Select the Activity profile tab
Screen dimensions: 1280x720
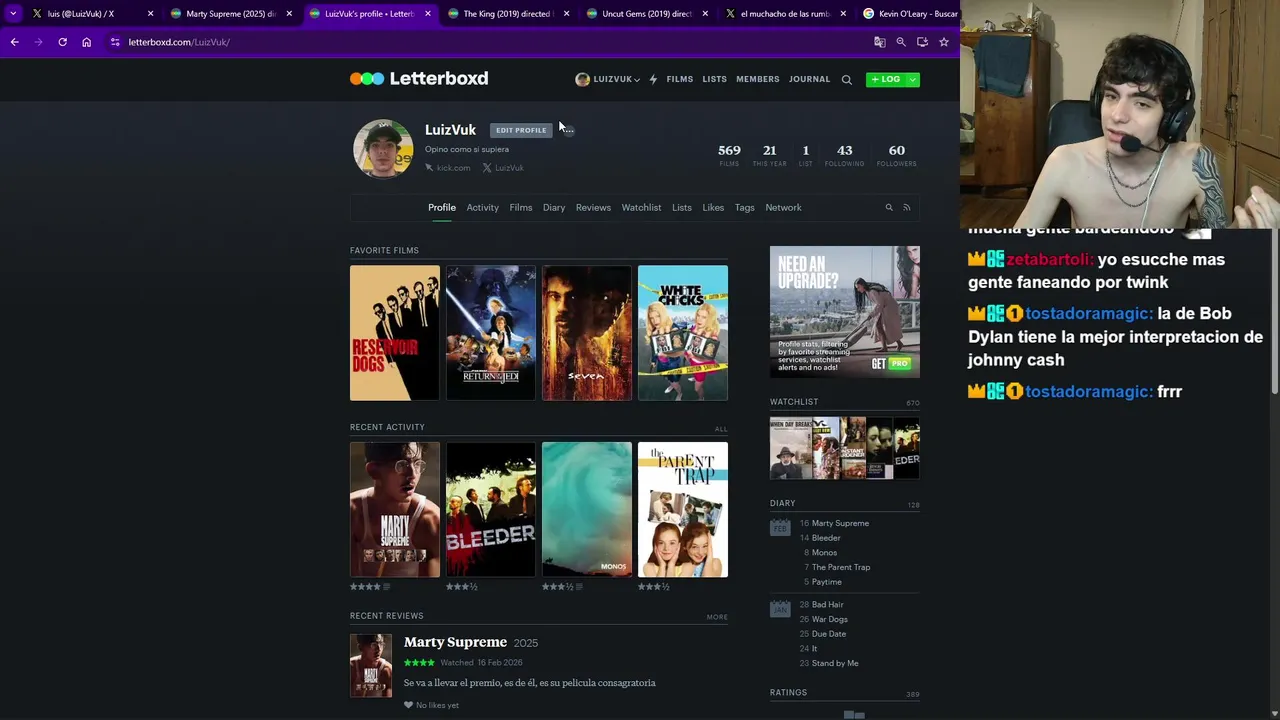[x=482, y=207]
